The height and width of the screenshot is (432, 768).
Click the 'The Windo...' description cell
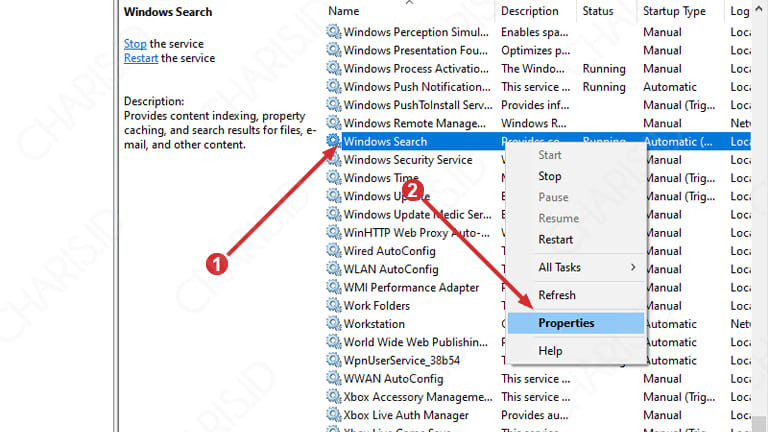tap(532, 68)
